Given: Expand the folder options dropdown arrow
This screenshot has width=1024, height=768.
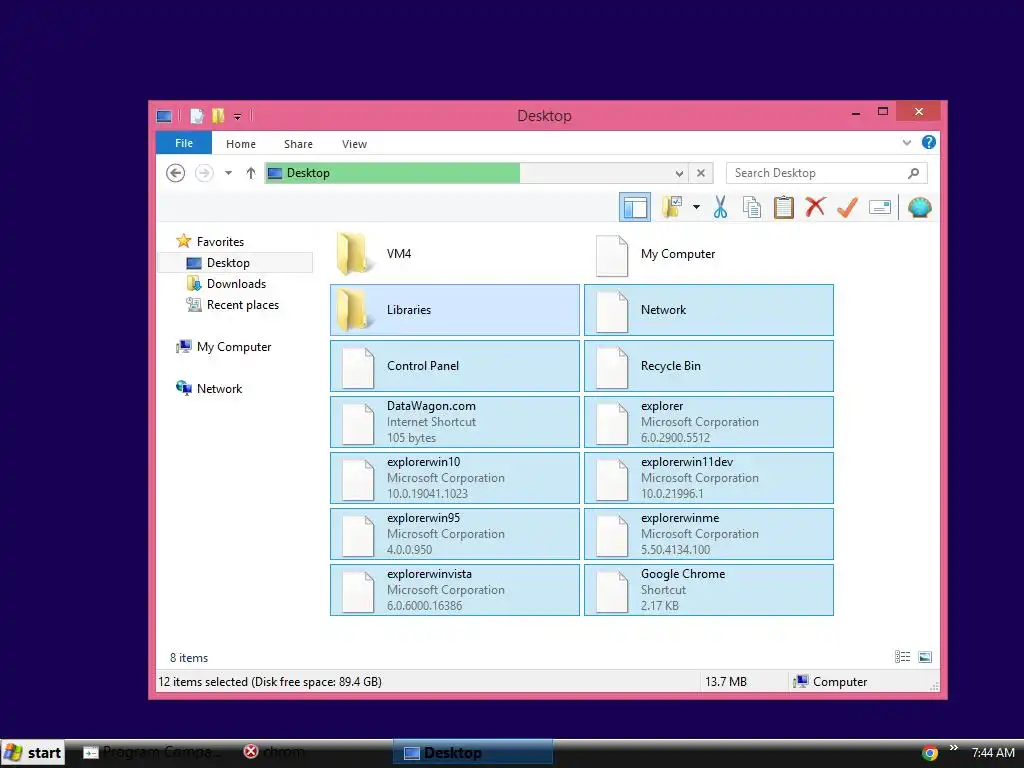Looking at the screenshot, I should [696, 208].
